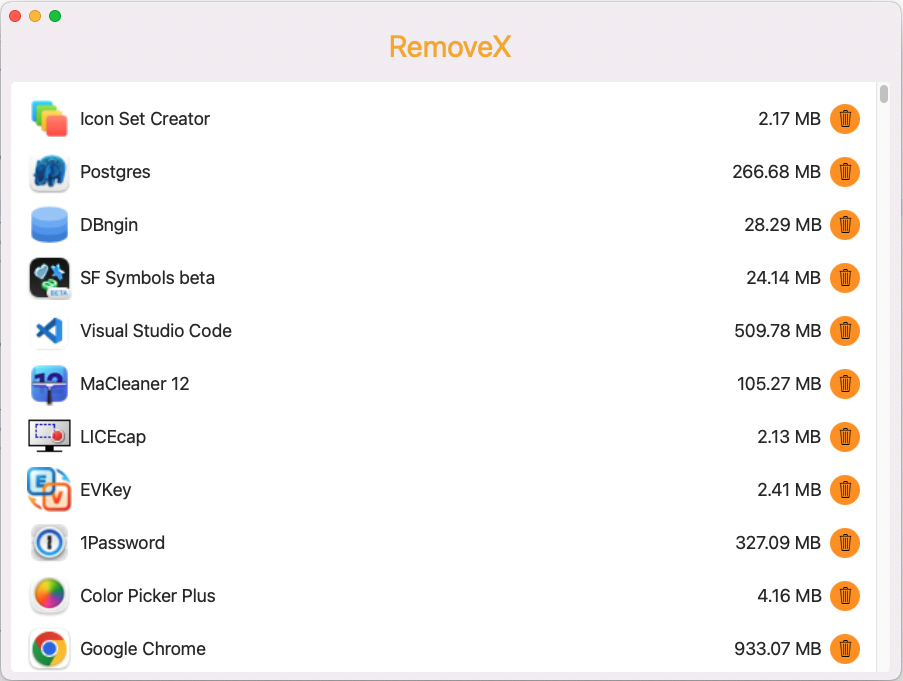The image size is (903, 681).
Task: Click the trash icon for Postgres
Action: coord(845,172)
